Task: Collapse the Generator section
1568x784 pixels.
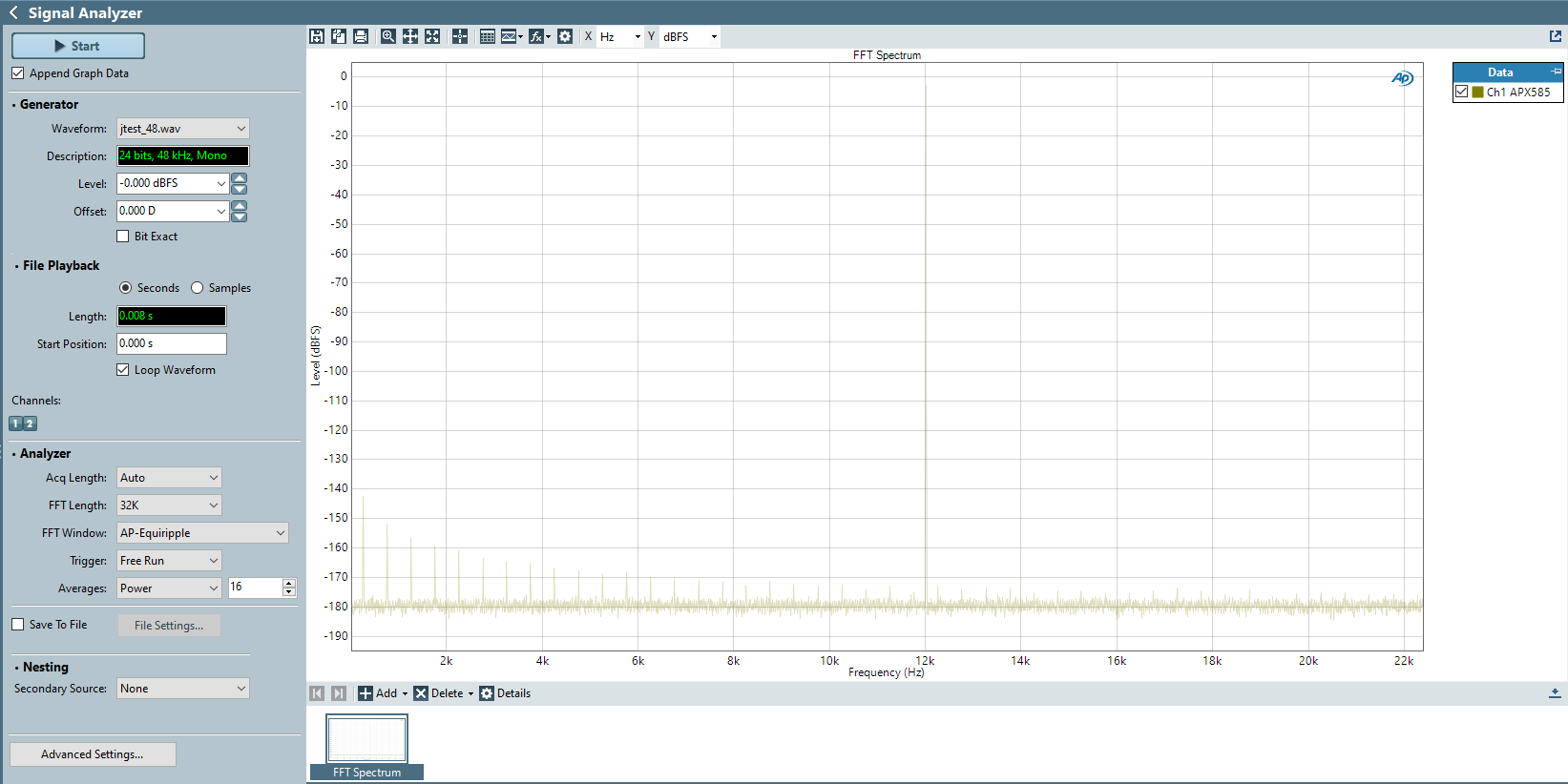Action: click(x=13, y=105)
